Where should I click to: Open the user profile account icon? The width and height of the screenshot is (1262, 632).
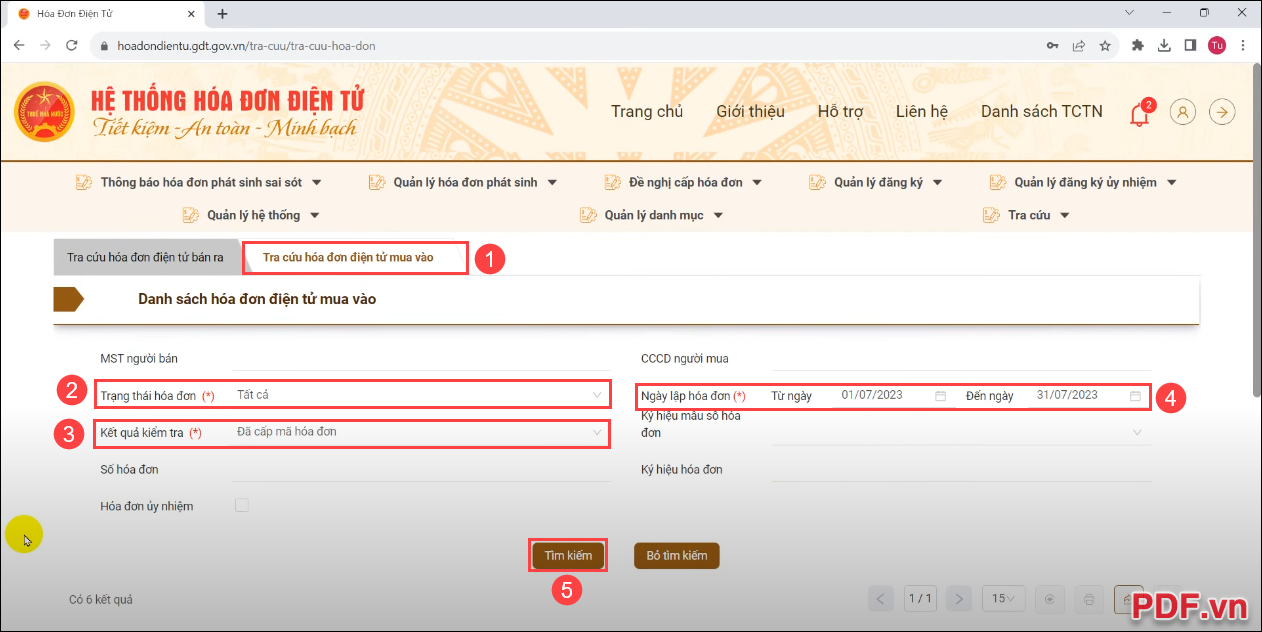pyautogui.click(x=1182, y=111)
